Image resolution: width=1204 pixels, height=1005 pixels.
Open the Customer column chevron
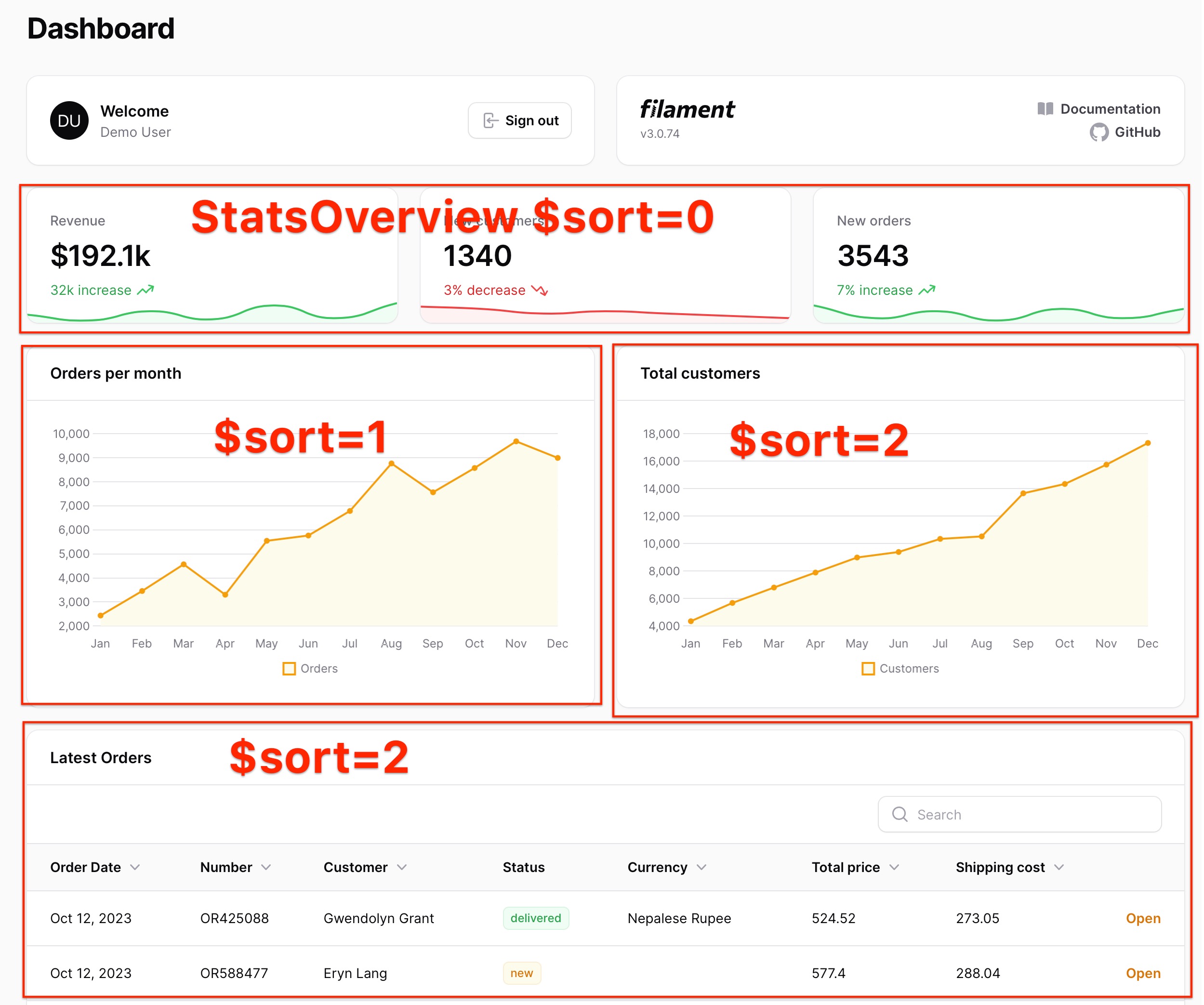click(x=402, y=867)
